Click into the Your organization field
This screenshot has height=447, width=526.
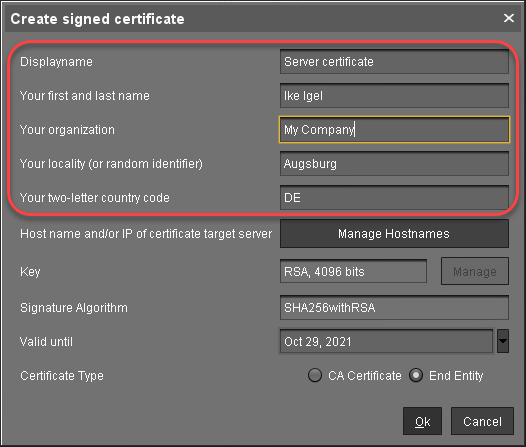click(394, 130)
